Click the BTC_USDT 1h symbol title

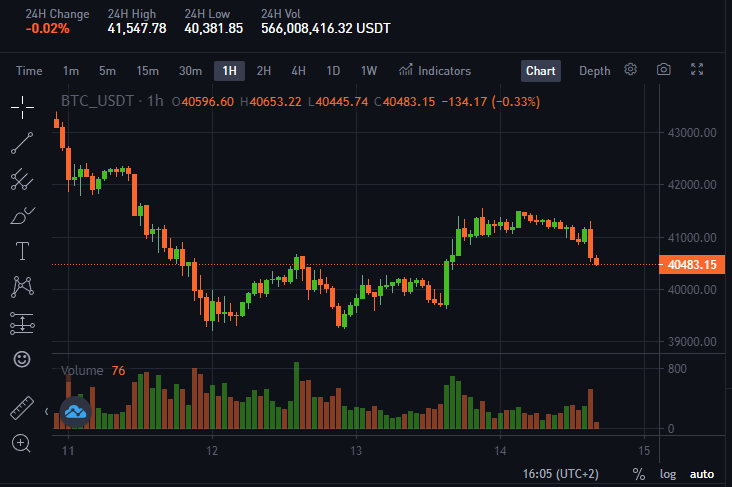pyautogui.click(x=112, y=101)
